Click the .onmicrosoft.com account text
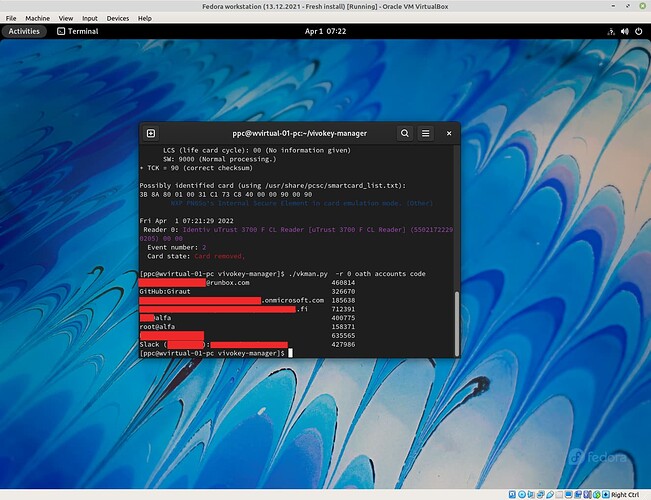The image size is (651, 500). pyautogui.click(x=293, y=300)
